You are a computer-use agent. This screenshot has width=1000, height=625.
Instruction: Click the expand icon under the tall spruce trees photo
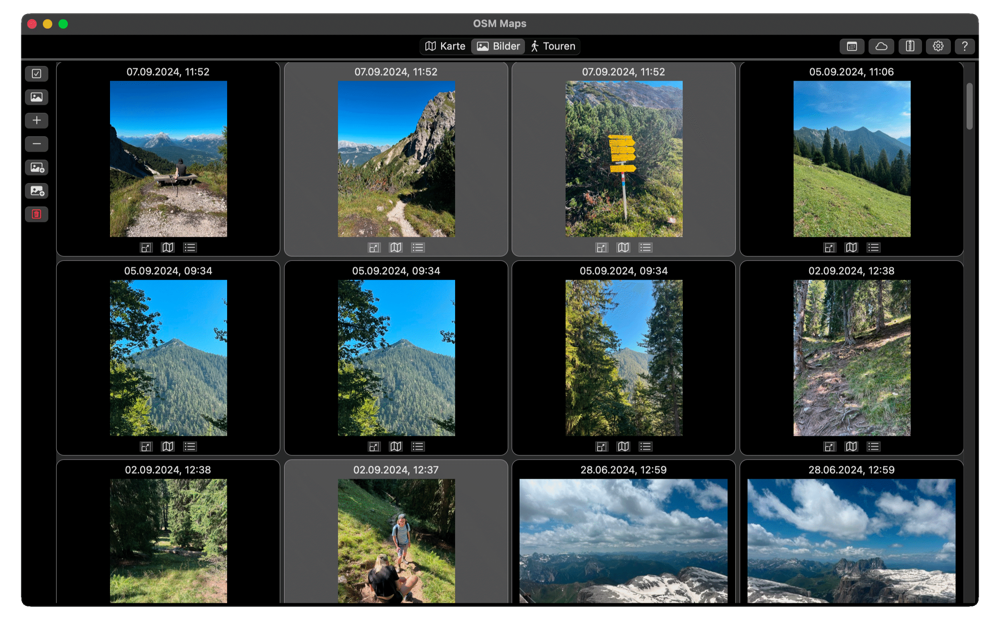tap(601, 446)
